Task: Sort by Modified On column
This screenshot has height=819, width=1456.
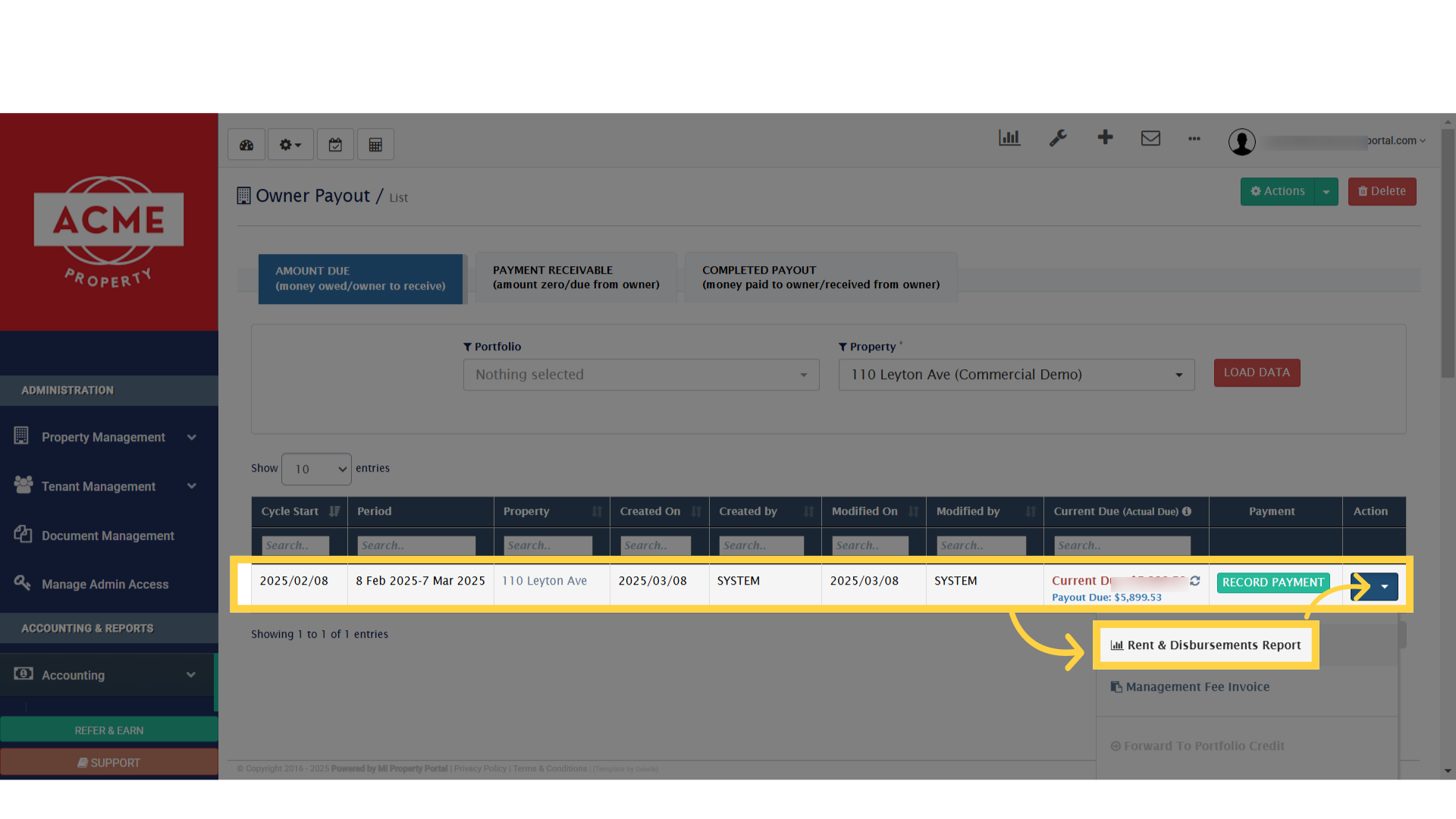Action: [913, 512]
